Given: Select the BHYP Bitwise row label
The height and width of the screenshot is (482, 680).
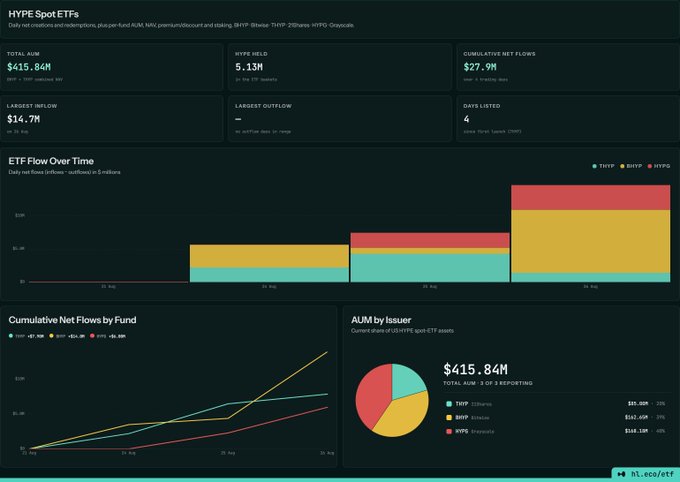Looking at the screenshot, I should pos(472,417).
